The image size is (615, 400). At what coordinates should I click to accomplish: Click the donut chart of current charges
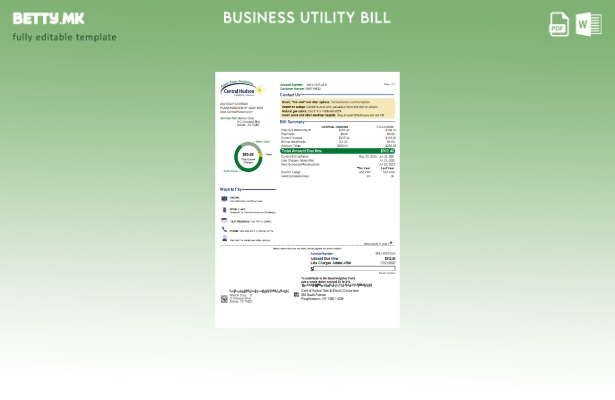click(248, 157)
